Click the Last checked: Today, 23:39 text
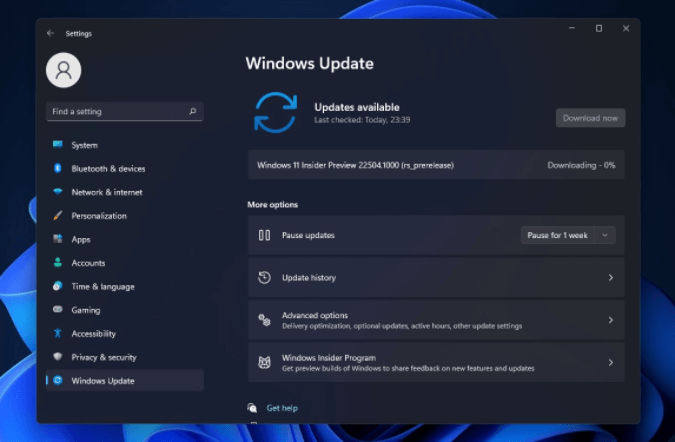Image resolution: width=675 pixels, height=442 pixels. pyautogui.click(x=362, y=120)
